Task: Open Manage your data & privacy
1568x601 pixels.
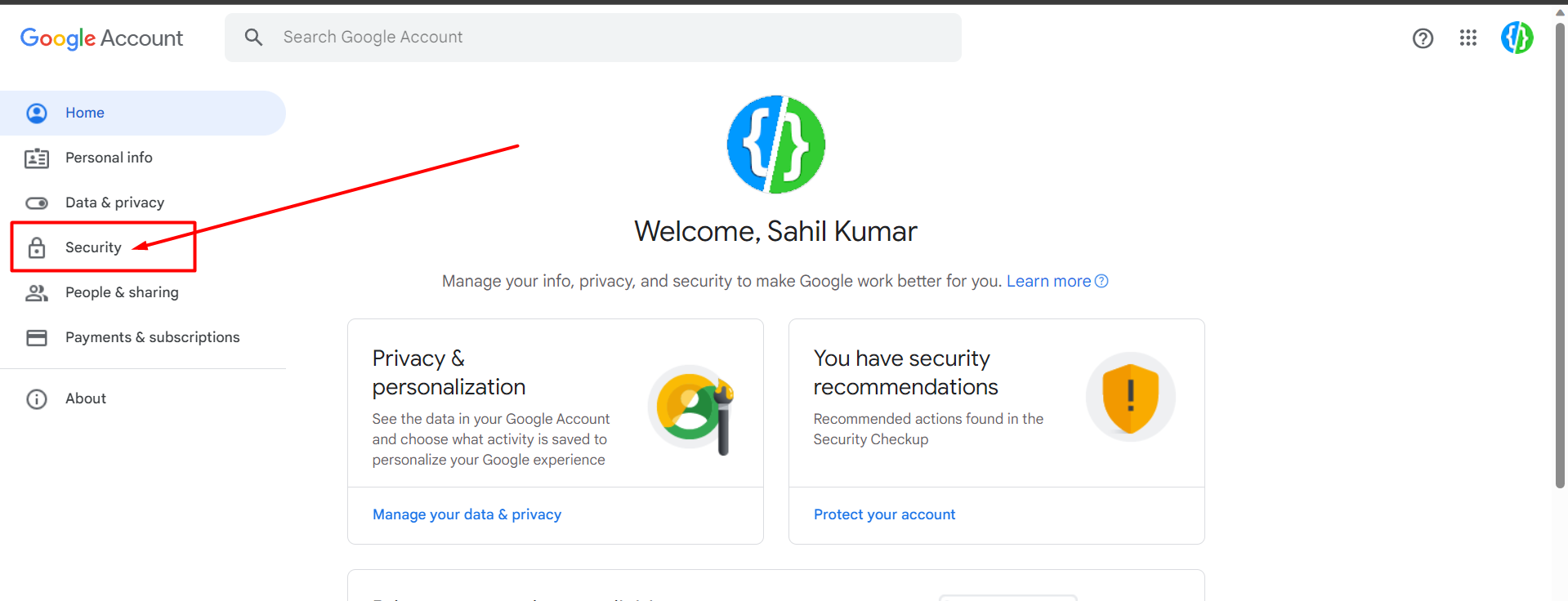Action: 467,514
